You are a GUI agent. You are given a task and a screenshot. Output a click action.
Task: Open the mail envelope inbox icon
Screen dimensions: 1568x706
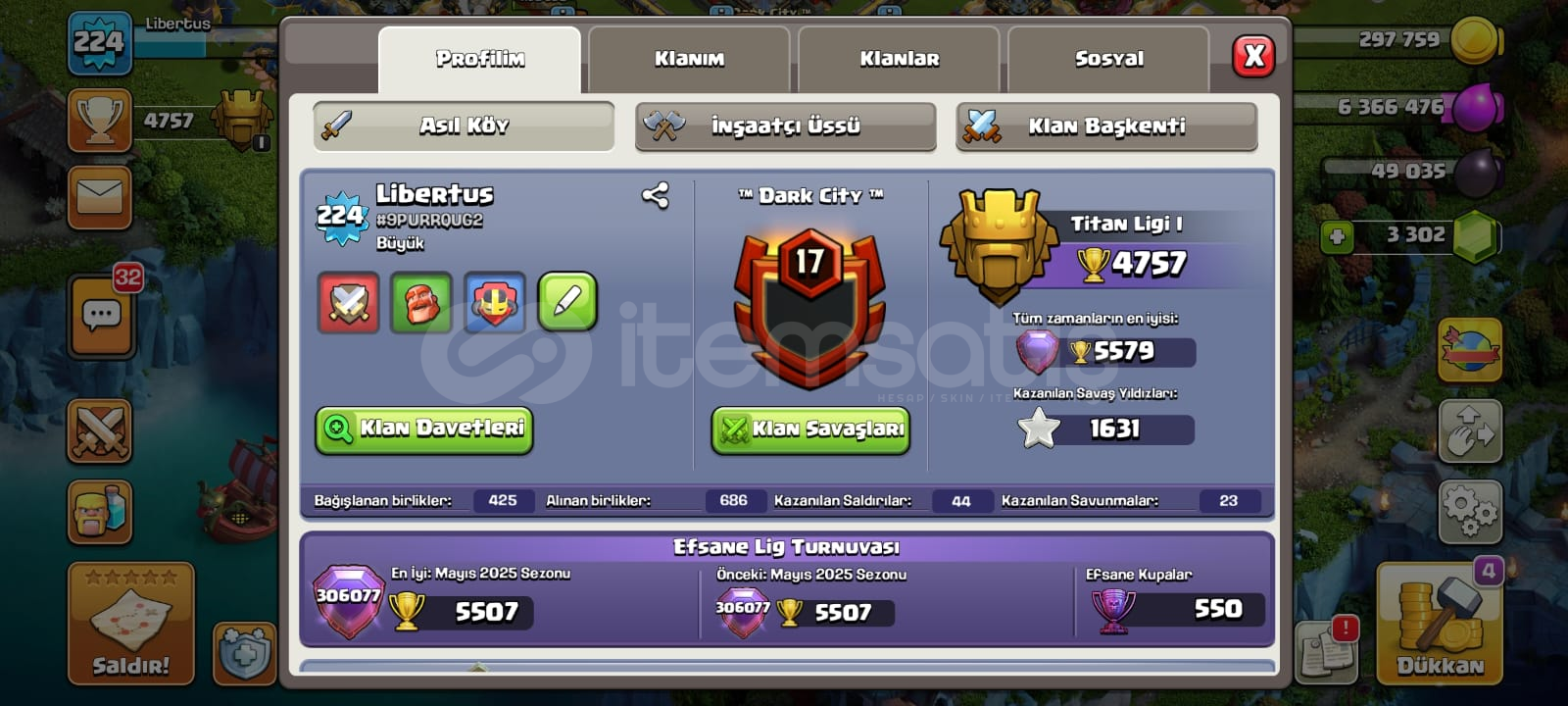(x=100, y=197)
